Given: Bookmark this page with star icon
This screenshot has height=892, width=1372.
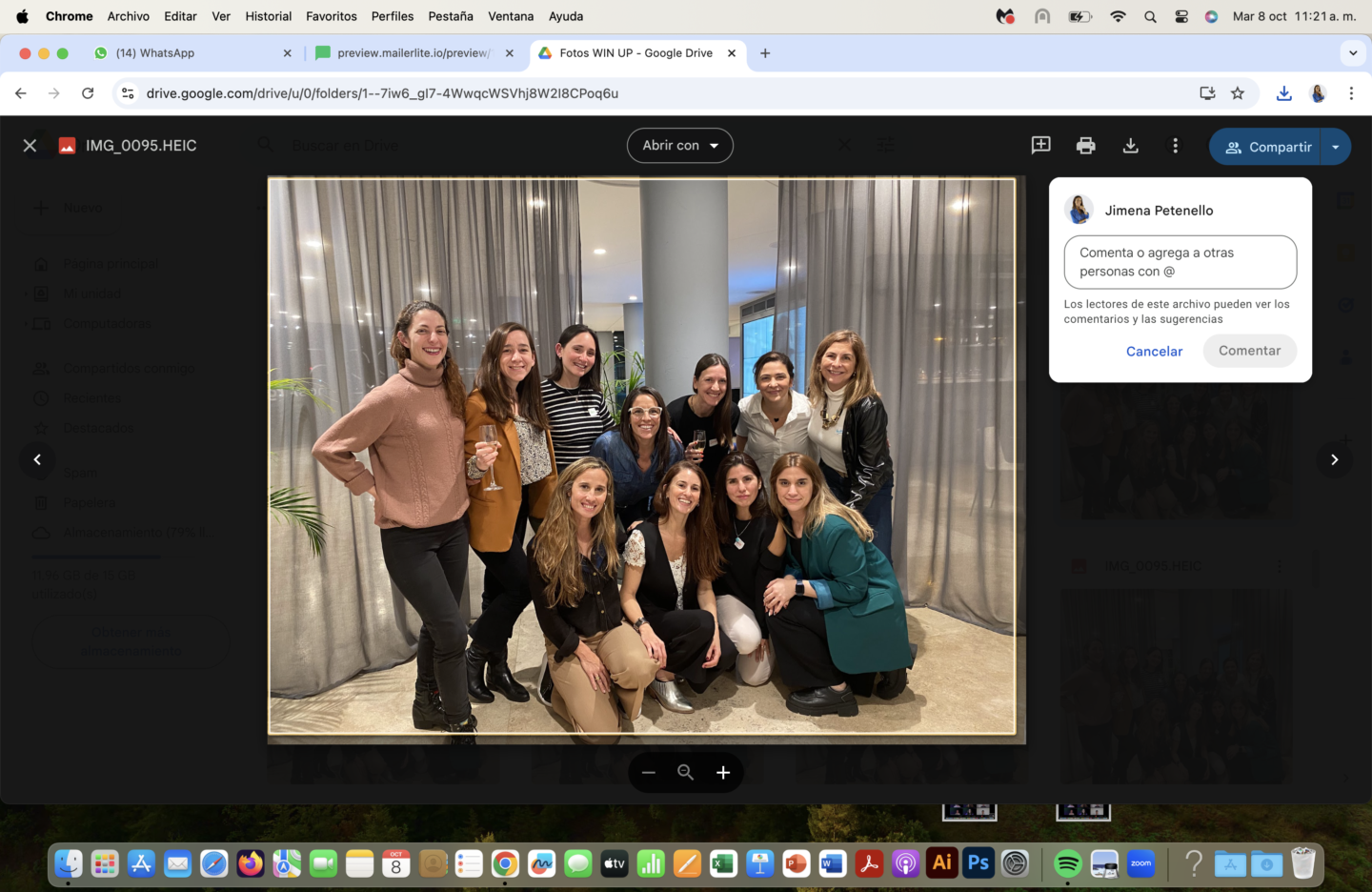Looking at the screenshot, I should tap(1238, 93).
